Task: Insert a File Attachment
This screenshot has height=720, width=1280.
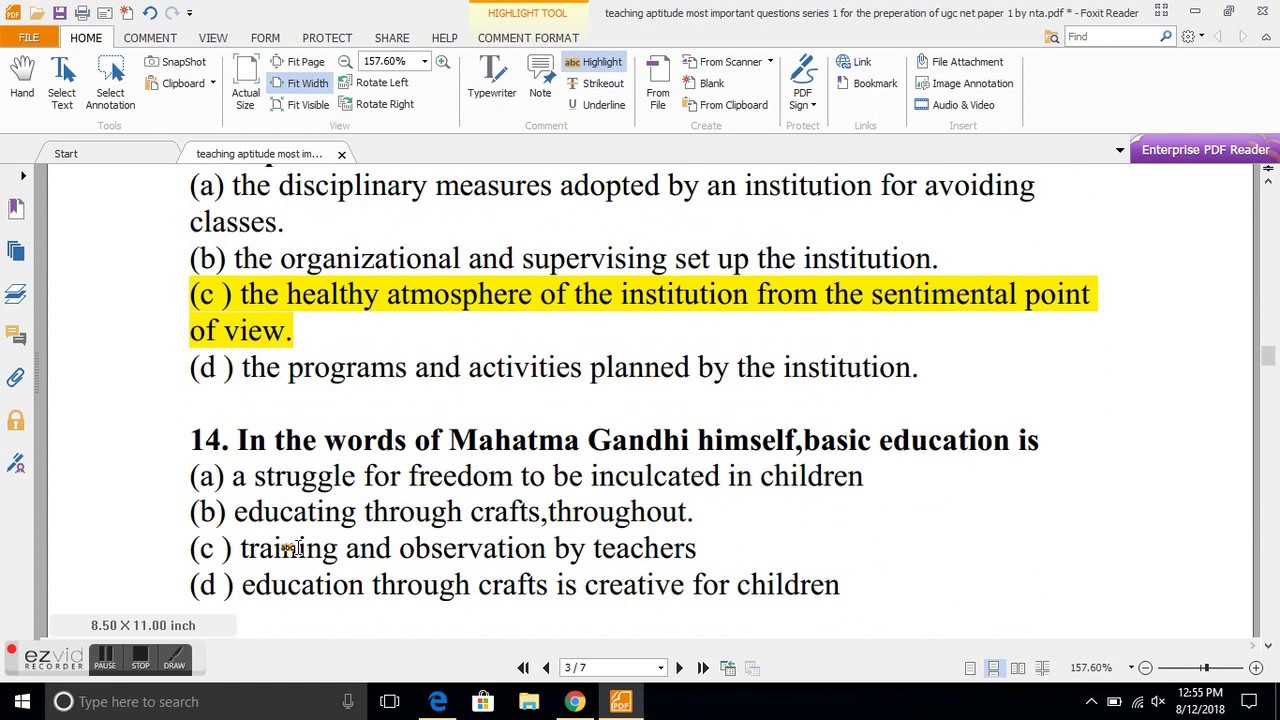Action: coord(958,62)
